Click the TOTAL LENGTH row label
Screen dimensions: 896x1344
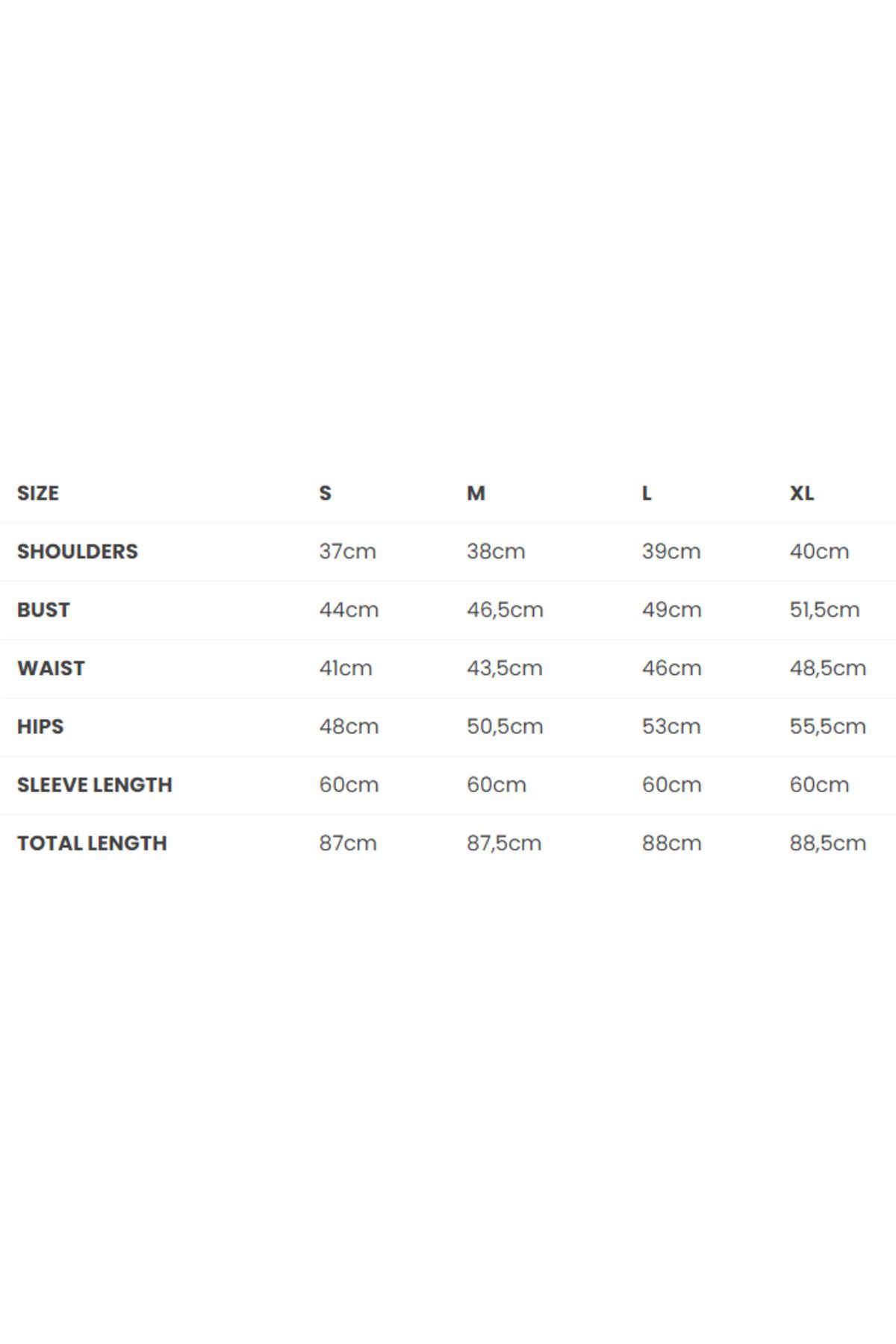[92, 843]
